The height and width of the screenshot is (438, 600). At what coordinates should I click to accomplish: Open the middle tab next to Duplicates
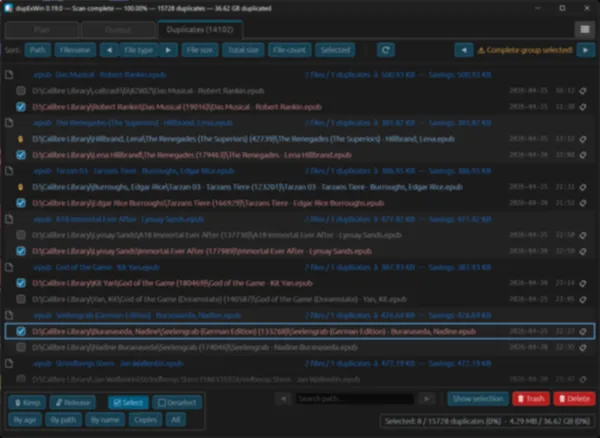[x=118, y=30]
